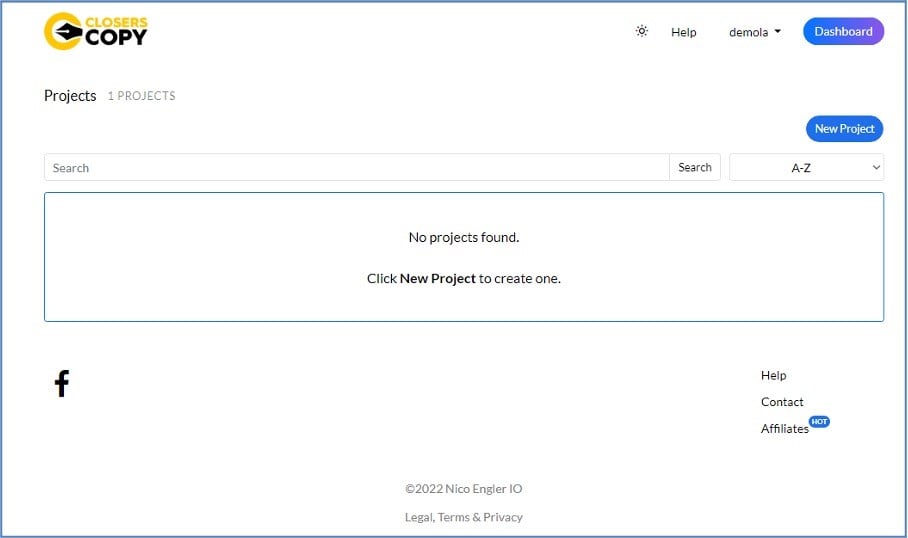Screen dimensions: 908x538
Task: Expand the A-Z sort order dropdown
Action: (x=806, y=167)
